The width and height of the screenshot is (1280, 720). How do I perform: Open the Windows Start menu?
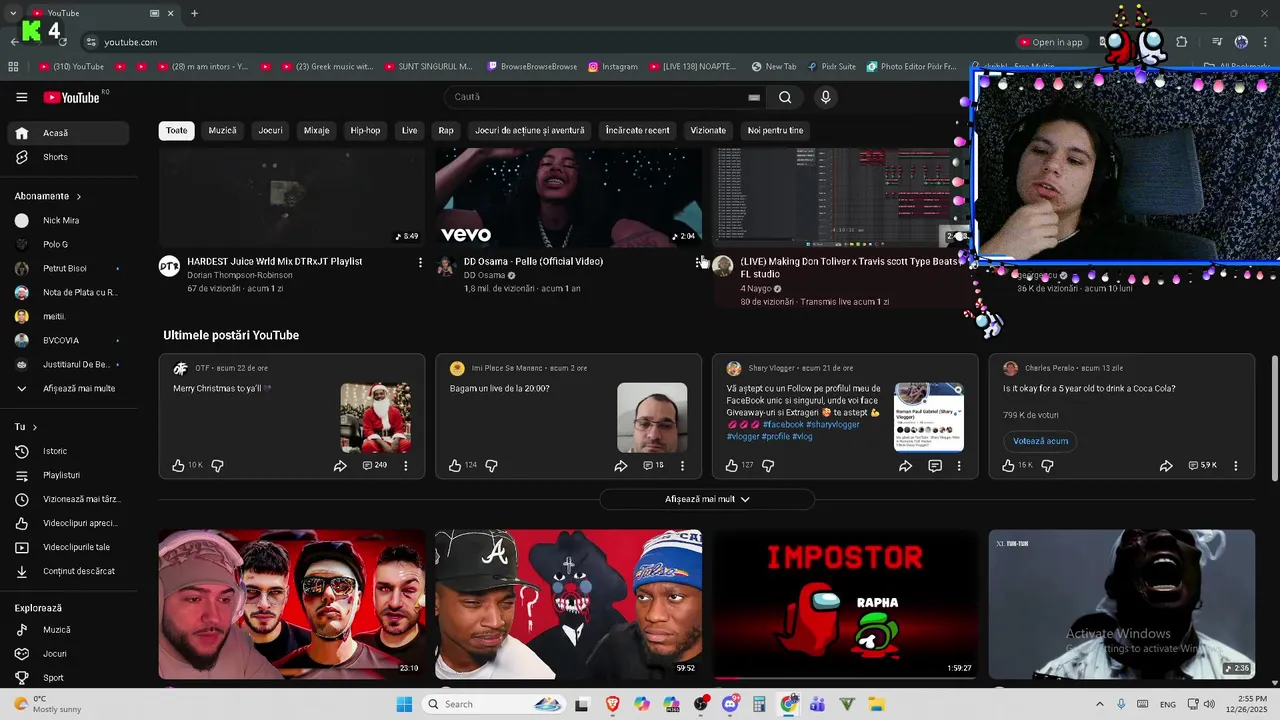(x=404, y=704)
